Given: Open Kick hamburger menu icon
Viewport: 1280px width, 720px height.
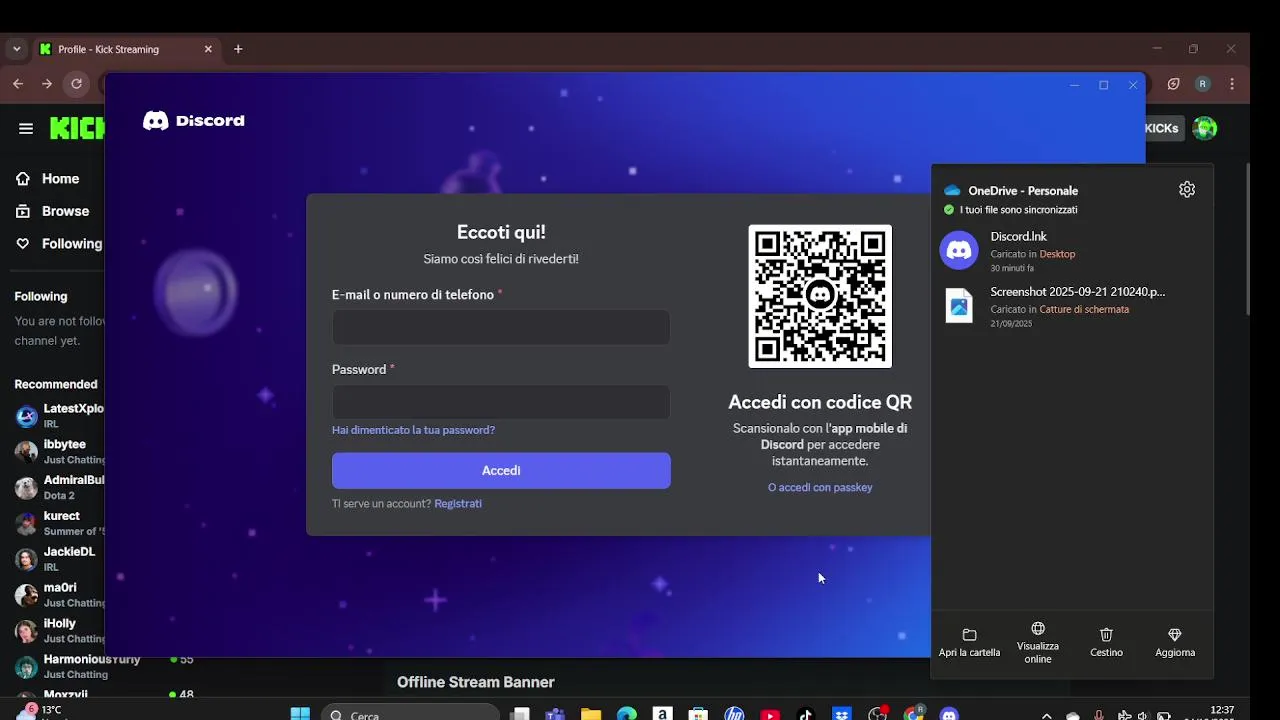Looking at the screenshot, I should point(26,128).
